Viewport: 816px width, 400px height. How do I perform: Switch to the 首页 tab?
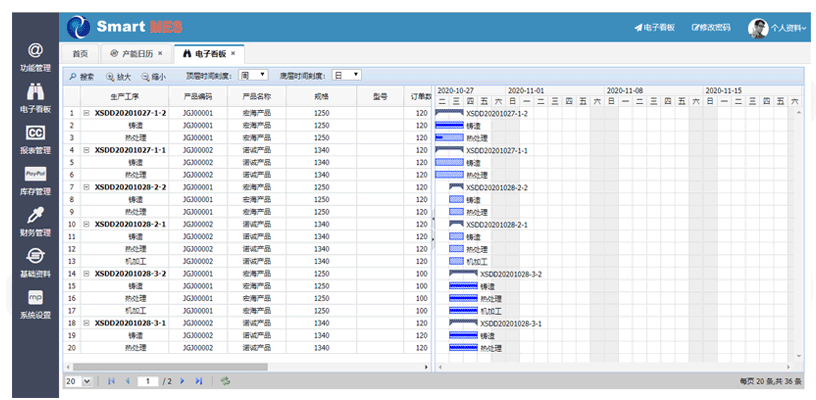pos(80,53)
